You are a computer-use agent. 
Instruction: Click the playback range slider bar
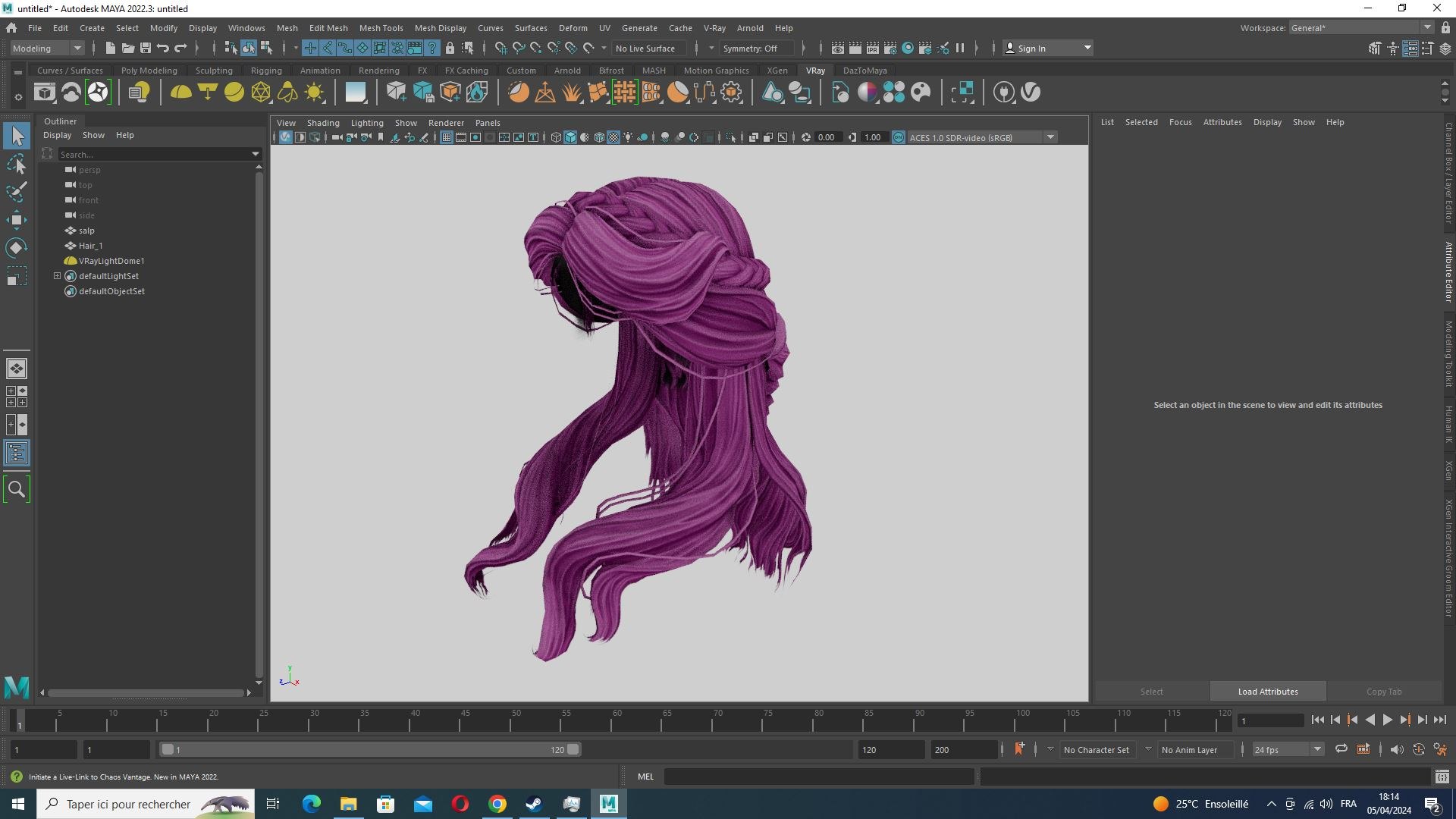(x=370, y=749)
